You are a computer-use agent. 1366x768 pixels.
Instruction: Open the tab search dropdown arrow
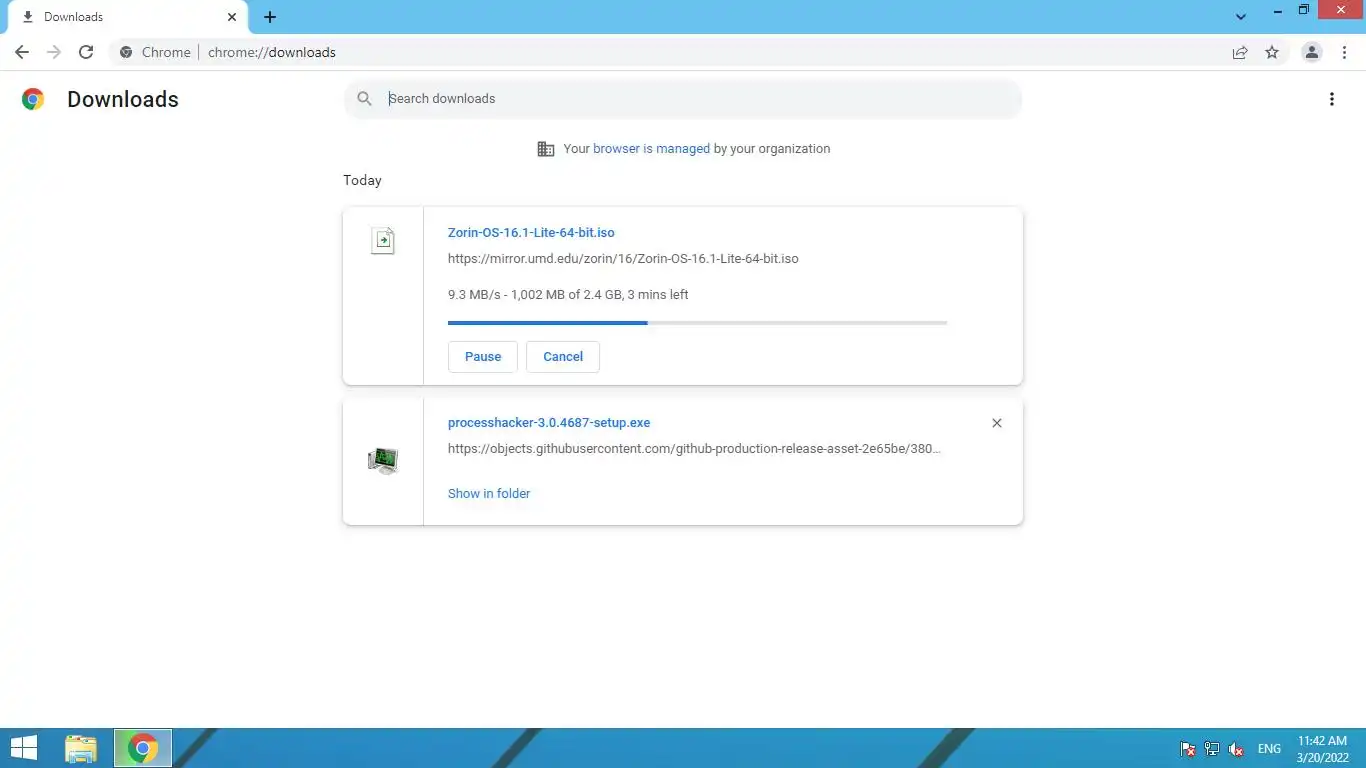[1241, 17]
